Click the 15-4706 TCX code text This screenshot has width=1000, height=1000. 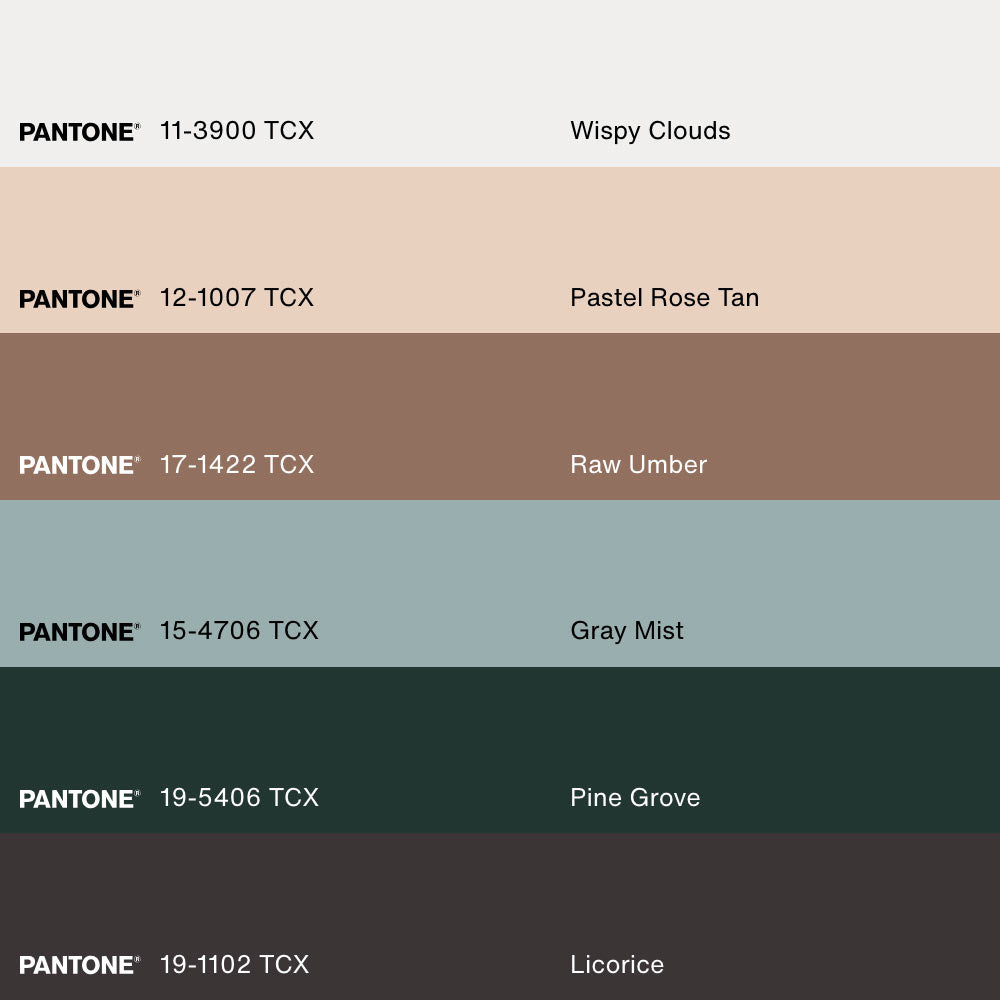pyautogui.click(x=239, y=631)
